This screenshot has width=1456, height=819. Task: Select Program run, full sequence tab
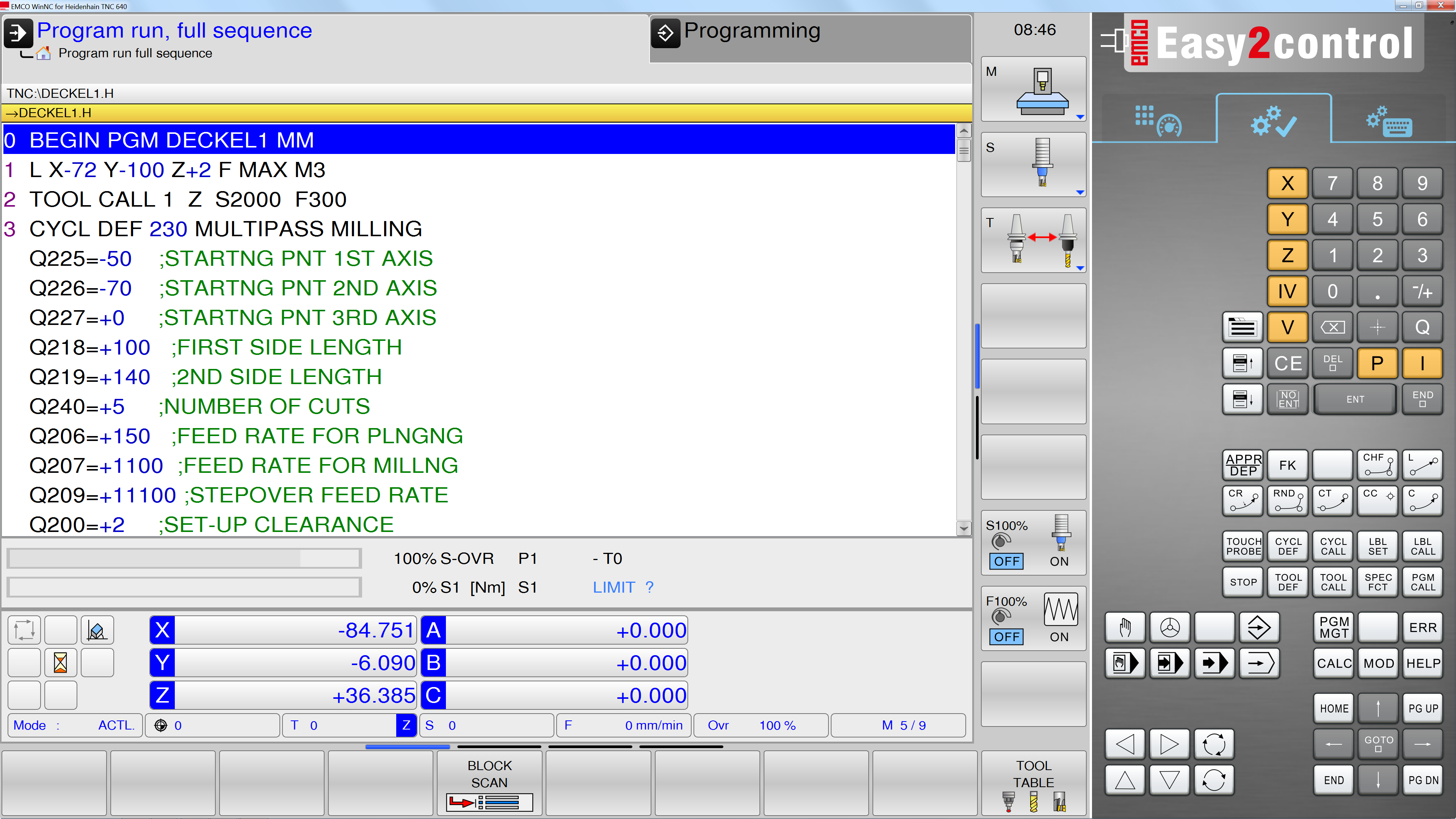coord(325,38)
